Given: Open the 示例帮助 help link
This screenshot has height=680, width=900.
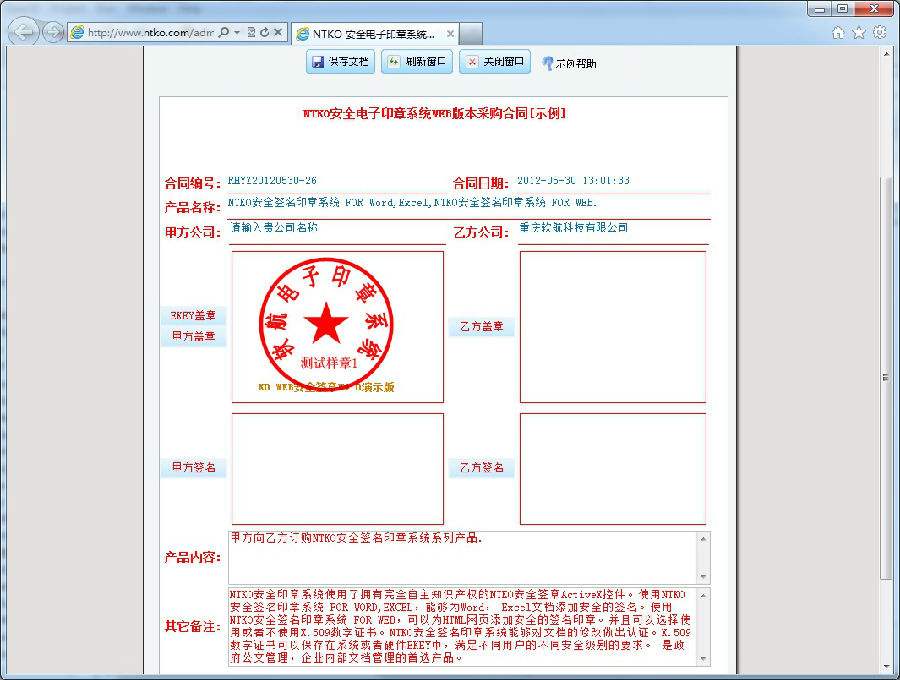Looking at the screenshot, I should 569,63.
